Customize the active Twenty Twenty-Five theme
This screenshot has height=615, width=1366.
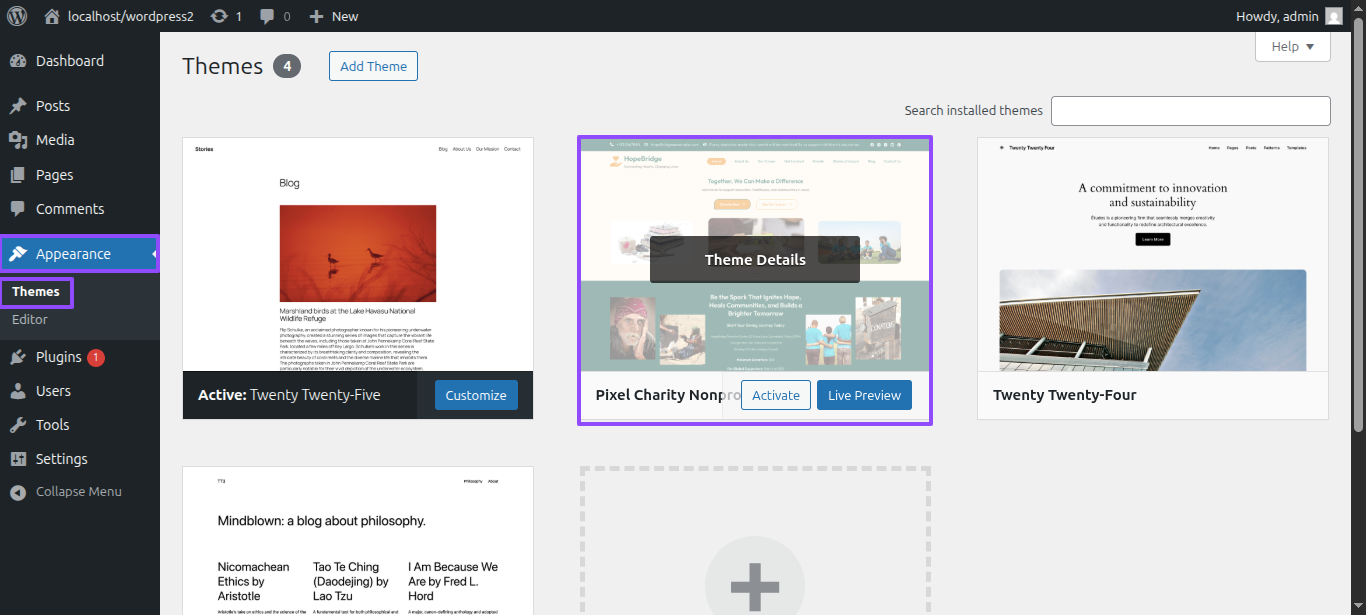476,395
